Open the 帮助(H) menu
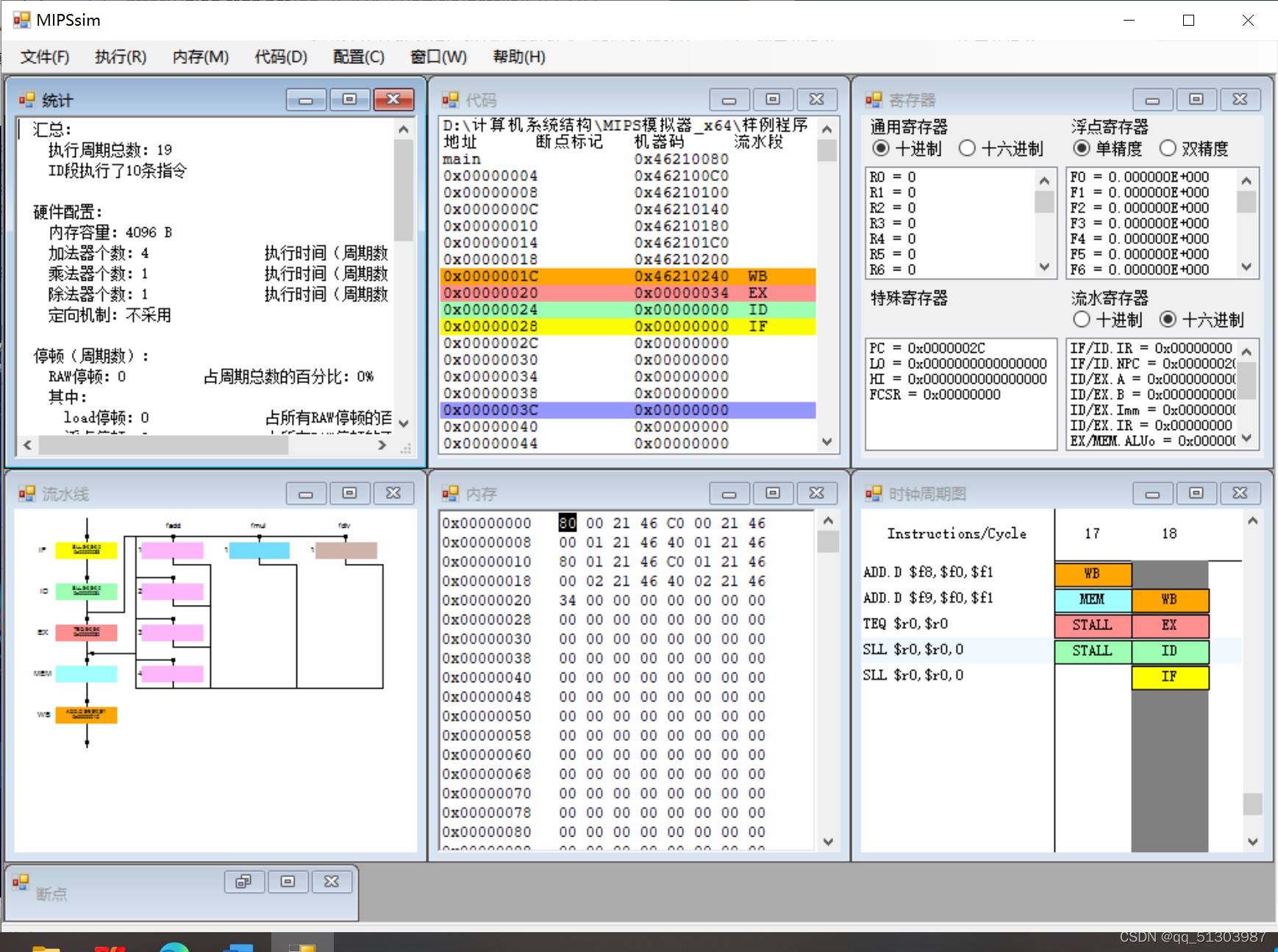This screenshot has height=952, width=1278. click(519, 57)
